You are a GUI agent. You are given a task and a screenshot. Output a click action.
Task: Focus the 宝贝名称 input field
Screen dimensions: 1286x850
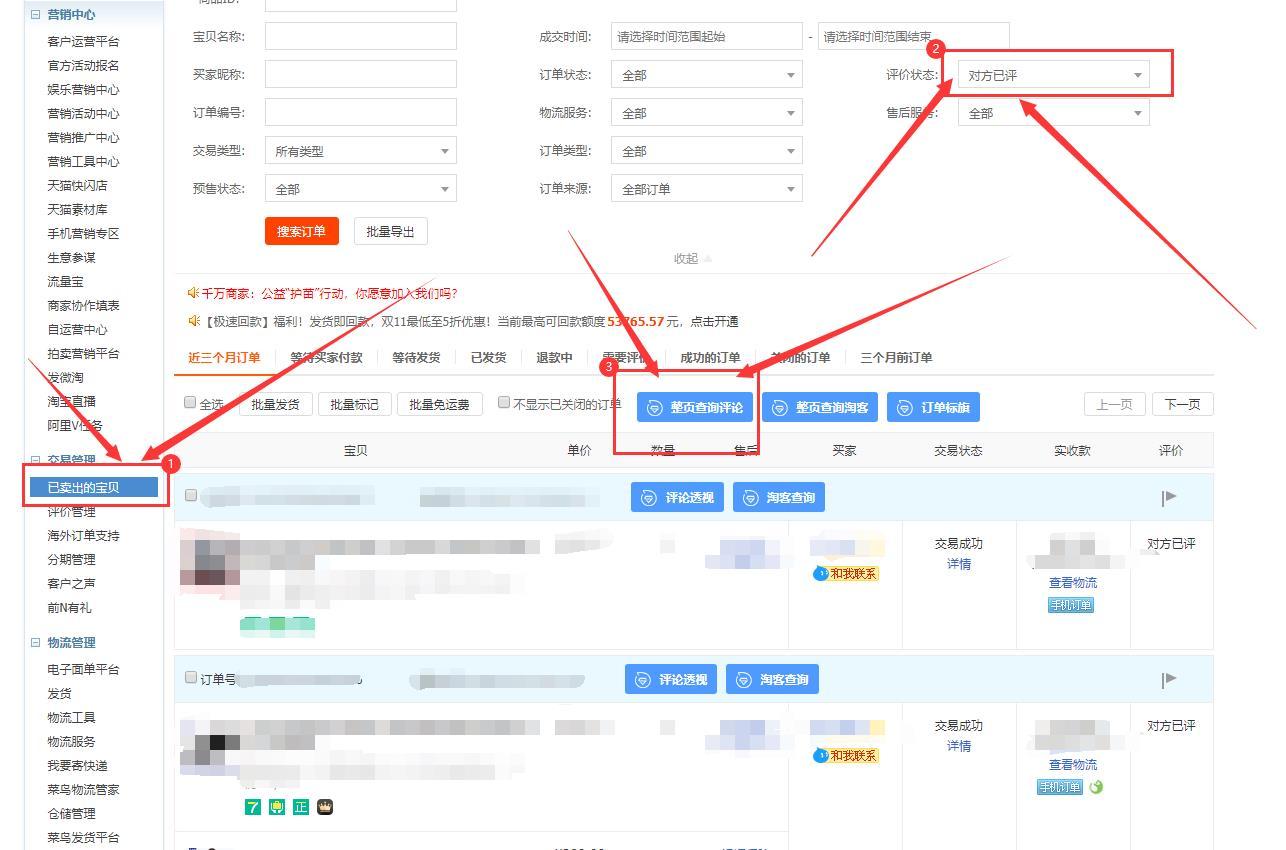click(x=361, y=37)
